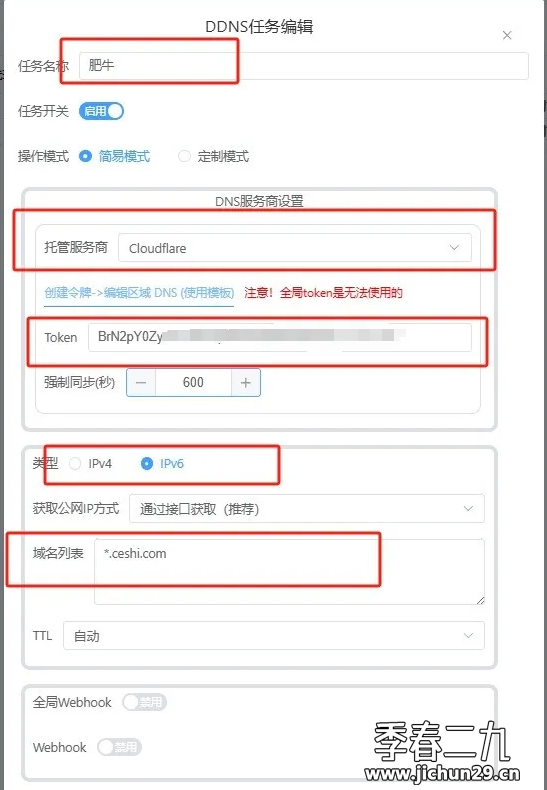Click chevron arrow on Cloudflare provider dropdown
This screenshot has height=790, width=547.
454,247
